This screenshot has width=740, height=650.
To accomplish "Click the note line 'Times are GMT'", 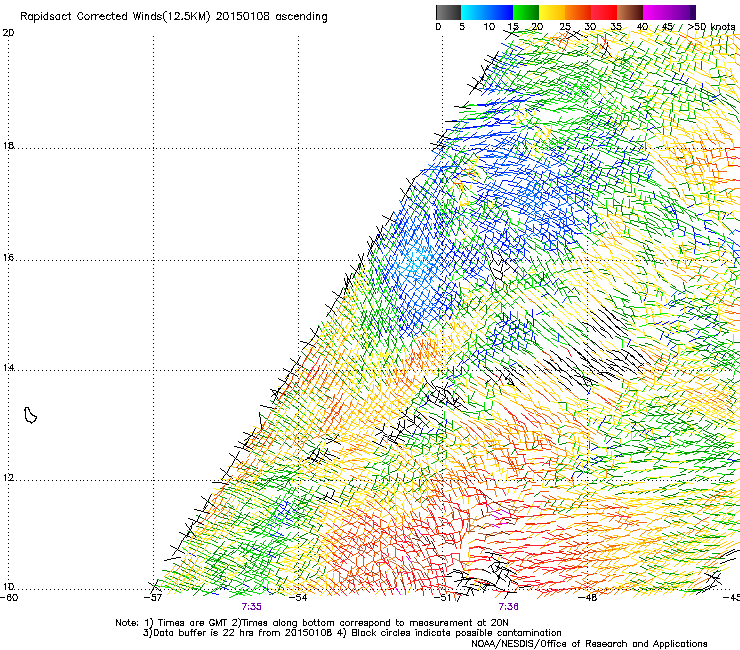I will [x=192, y=623].
